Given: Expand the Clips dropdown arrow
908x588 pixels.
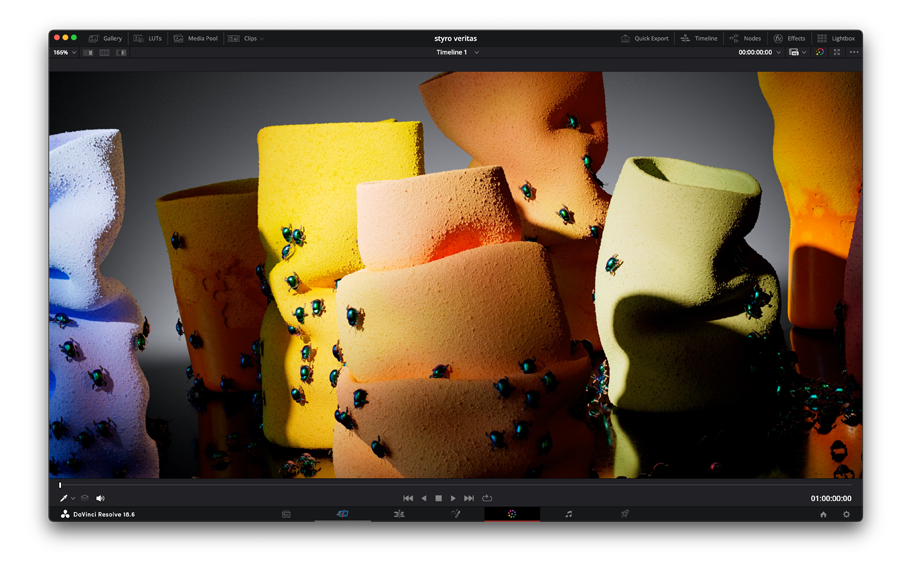Looking at the screenshot, I should pyautogui.click(x=262, y=38).
